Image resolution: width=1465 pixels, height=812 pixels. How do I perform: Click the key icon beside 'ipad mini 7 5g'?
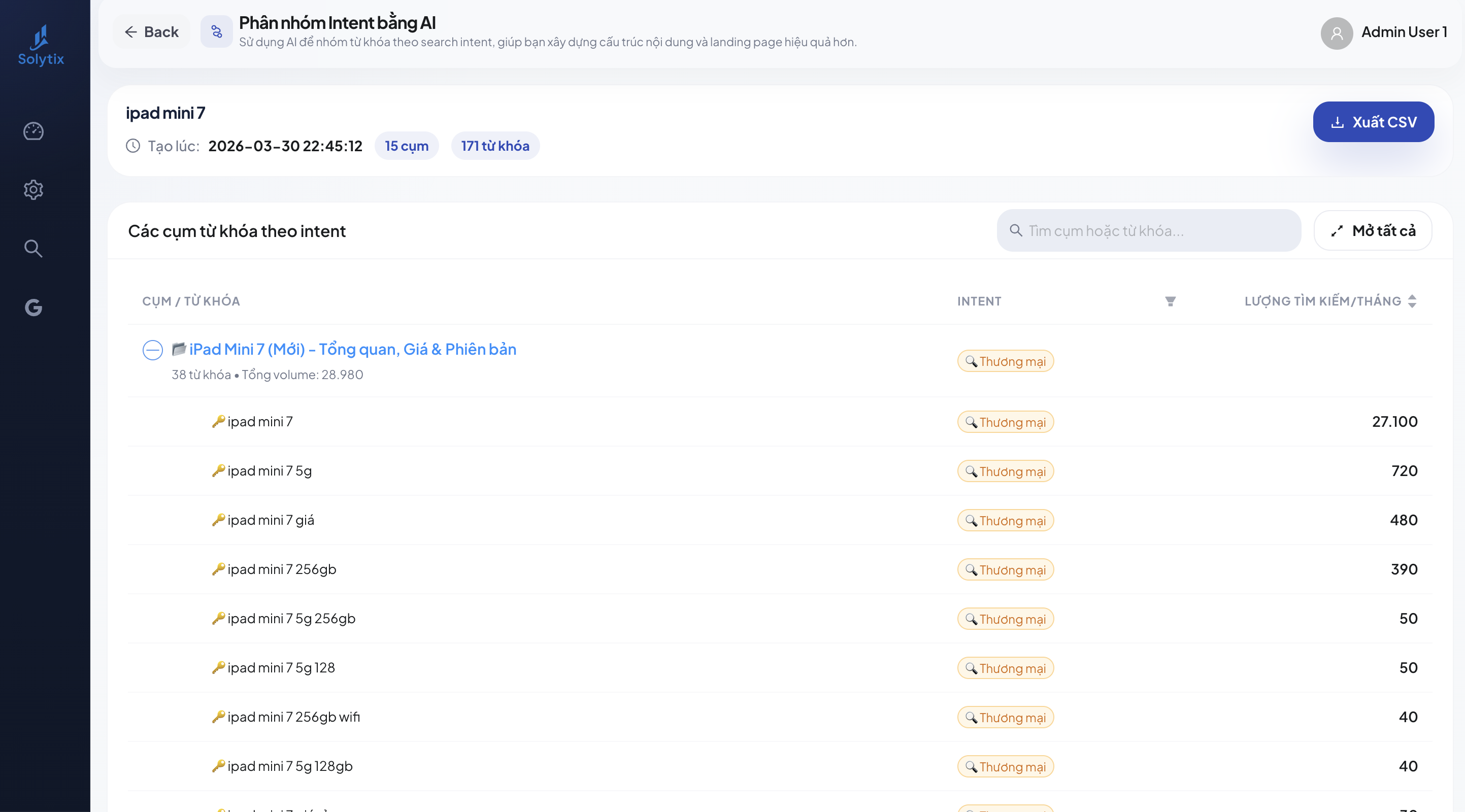[x=218, y=471]
